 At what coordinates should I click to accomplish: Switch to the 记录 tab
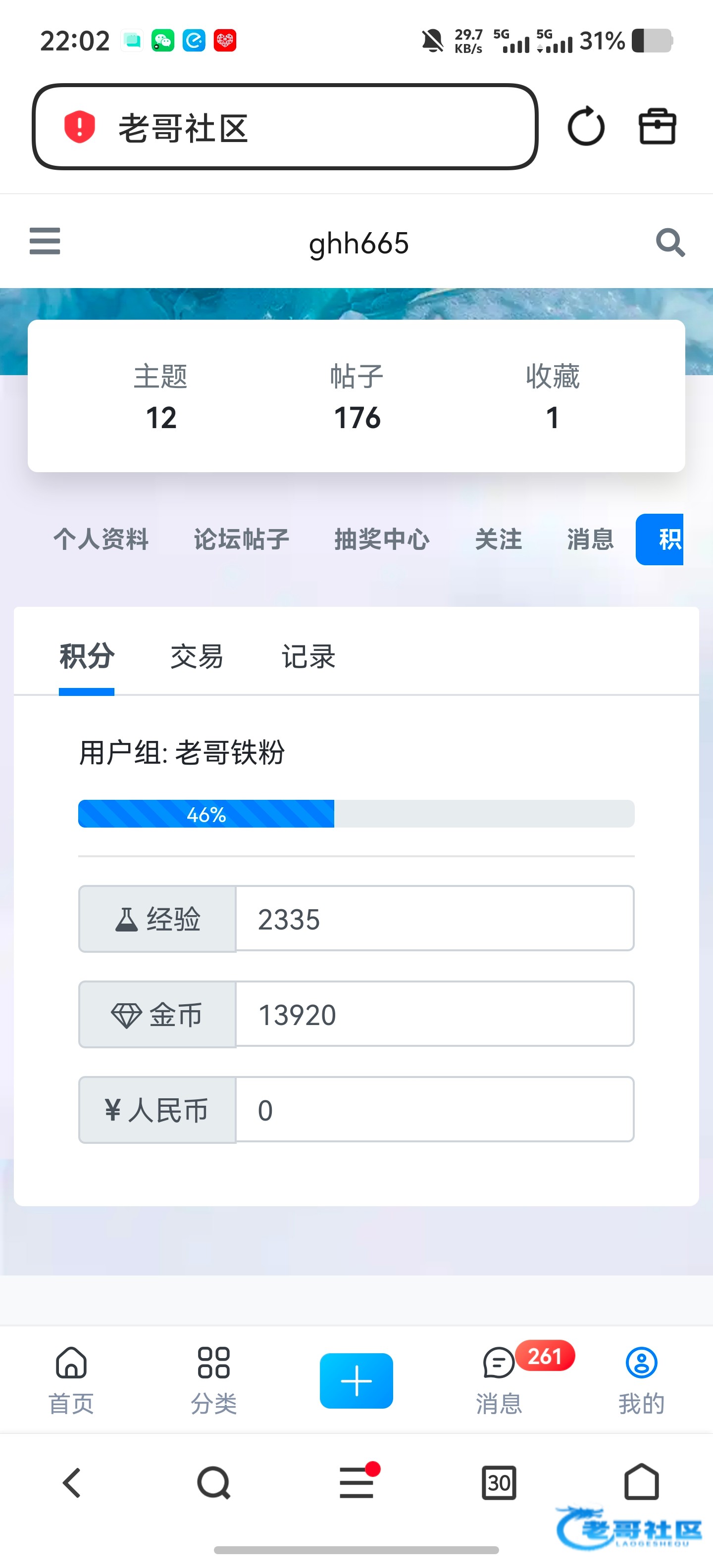[x=308, y=657]
